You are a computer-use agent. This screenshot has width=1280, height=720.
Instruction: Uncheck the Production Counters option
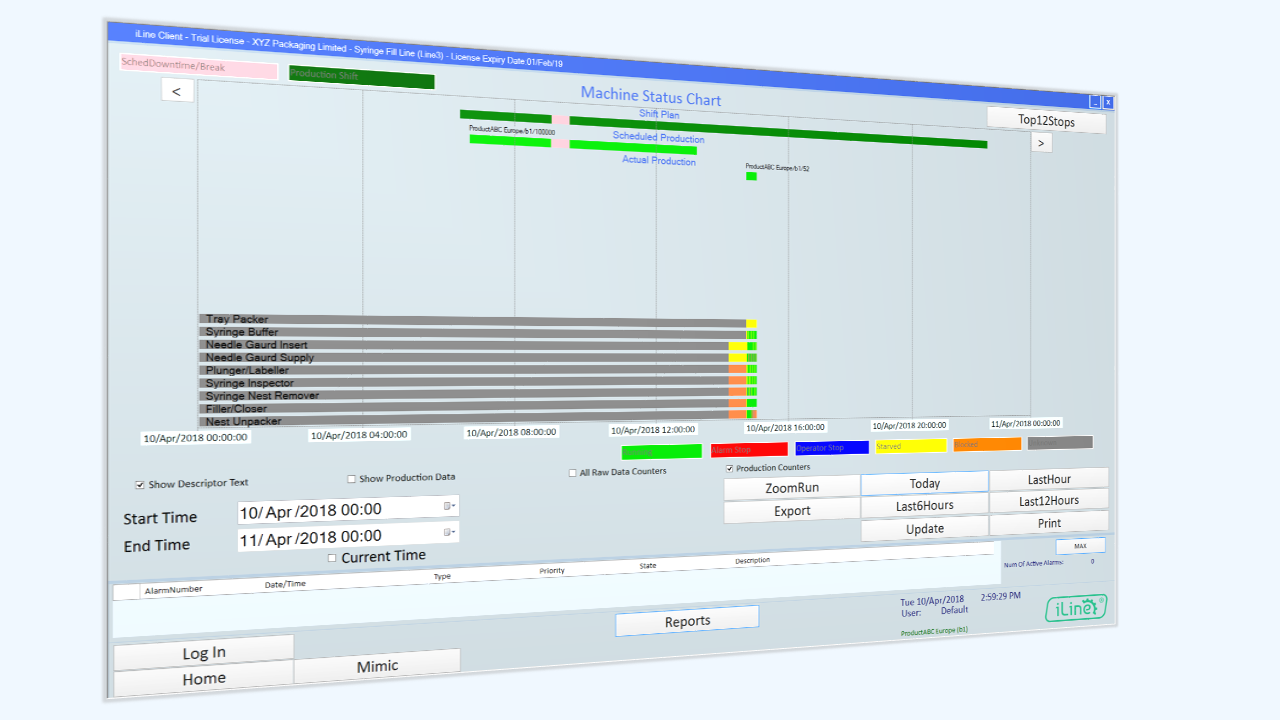pos(730,468)
